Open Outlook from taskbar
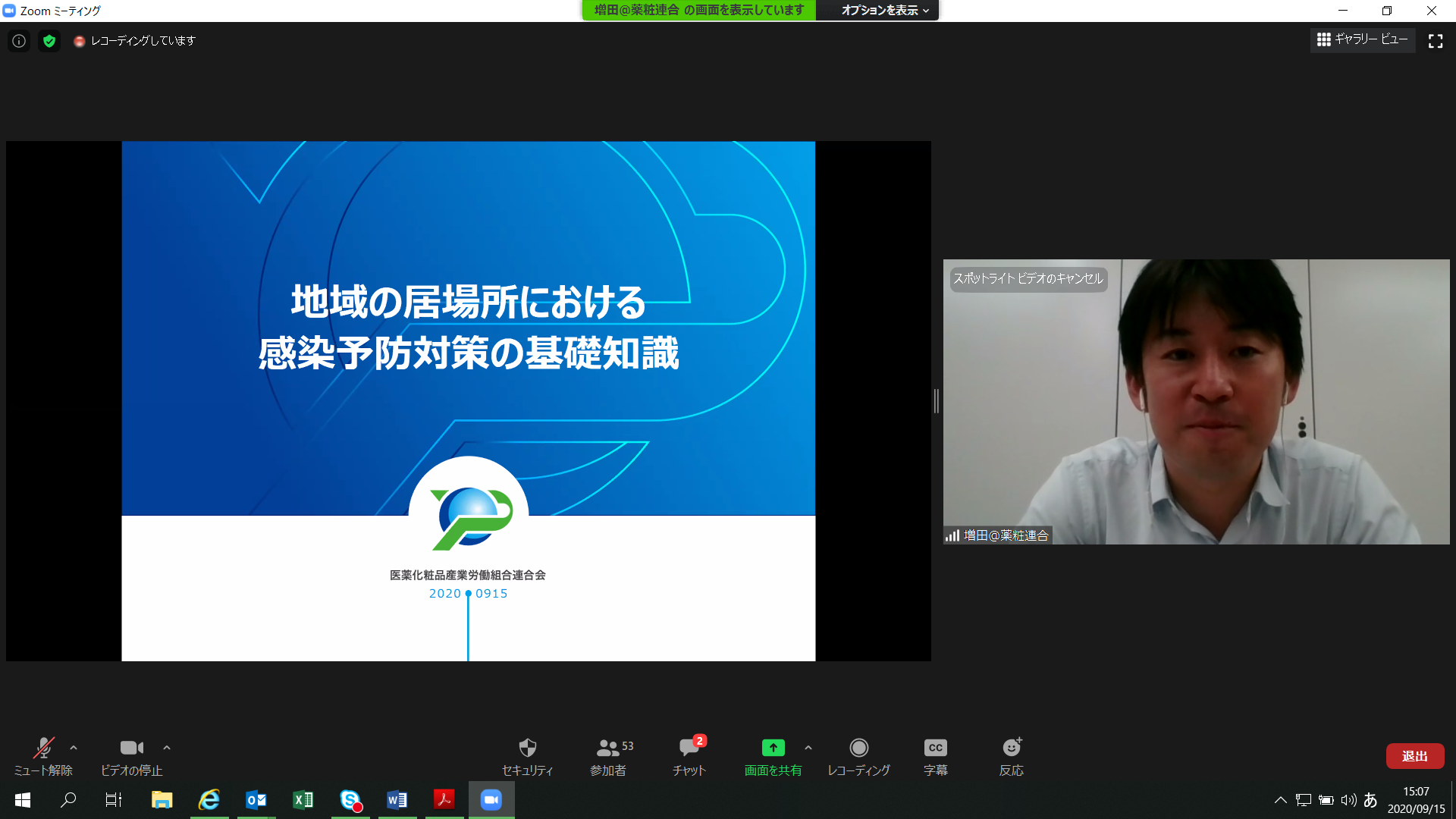 [256, 800]
